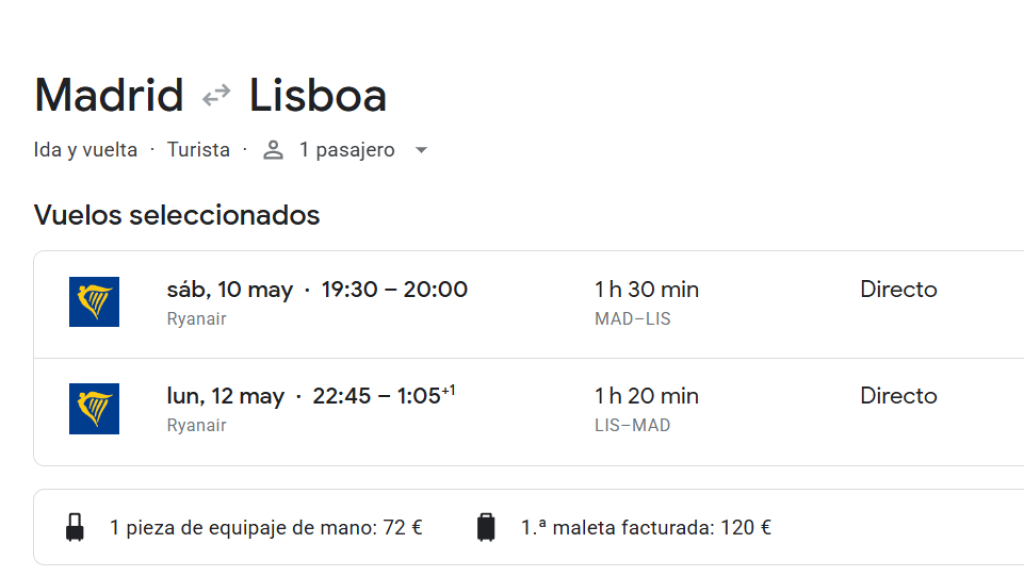
Task: Click the "Madrid" origin title
Action: click(x=109, y=96)
